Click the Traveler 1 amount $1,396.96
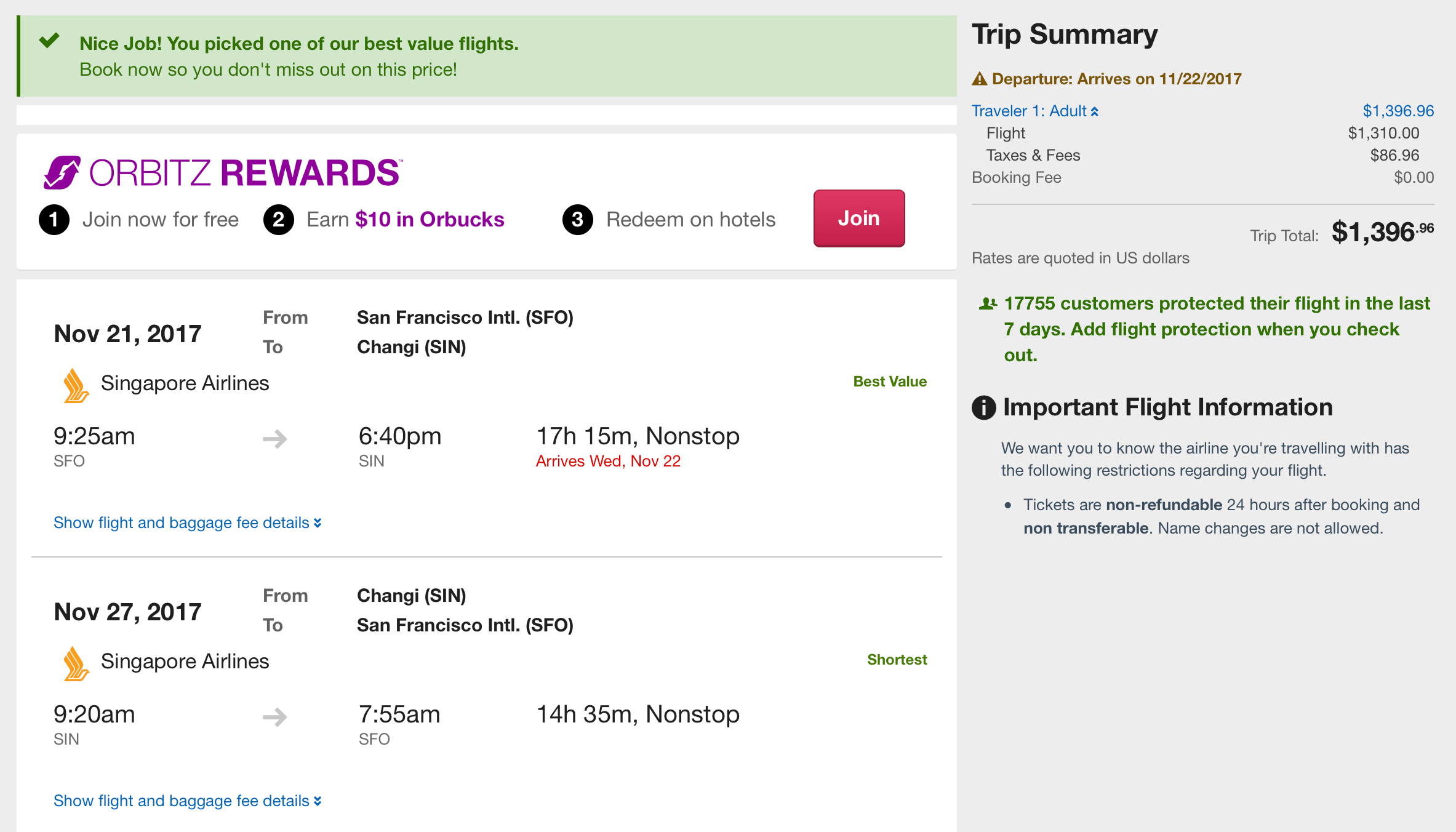The width and height of the screenshot is (1456, 832). point(1398,111)
